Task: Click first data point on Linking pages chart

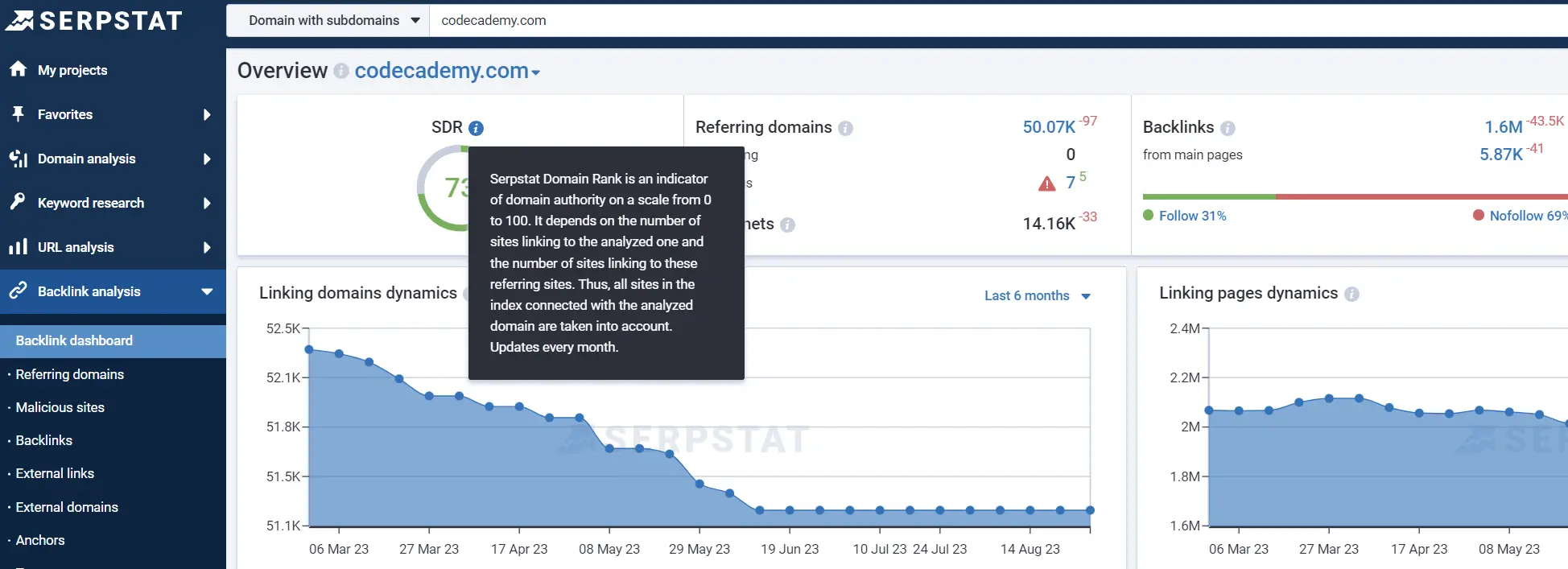Action: pos(1209,410)
